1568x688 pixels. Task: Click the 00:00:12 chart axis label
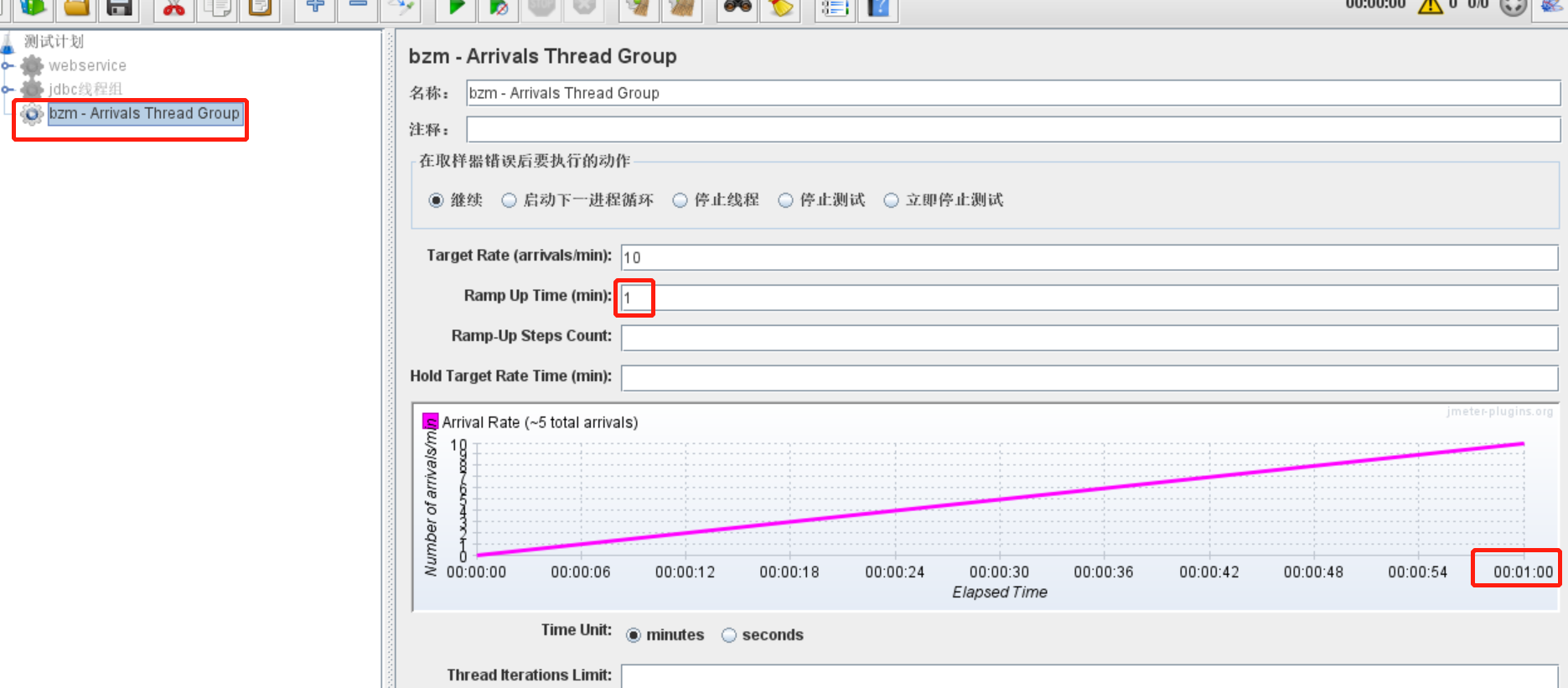(685, 572)
